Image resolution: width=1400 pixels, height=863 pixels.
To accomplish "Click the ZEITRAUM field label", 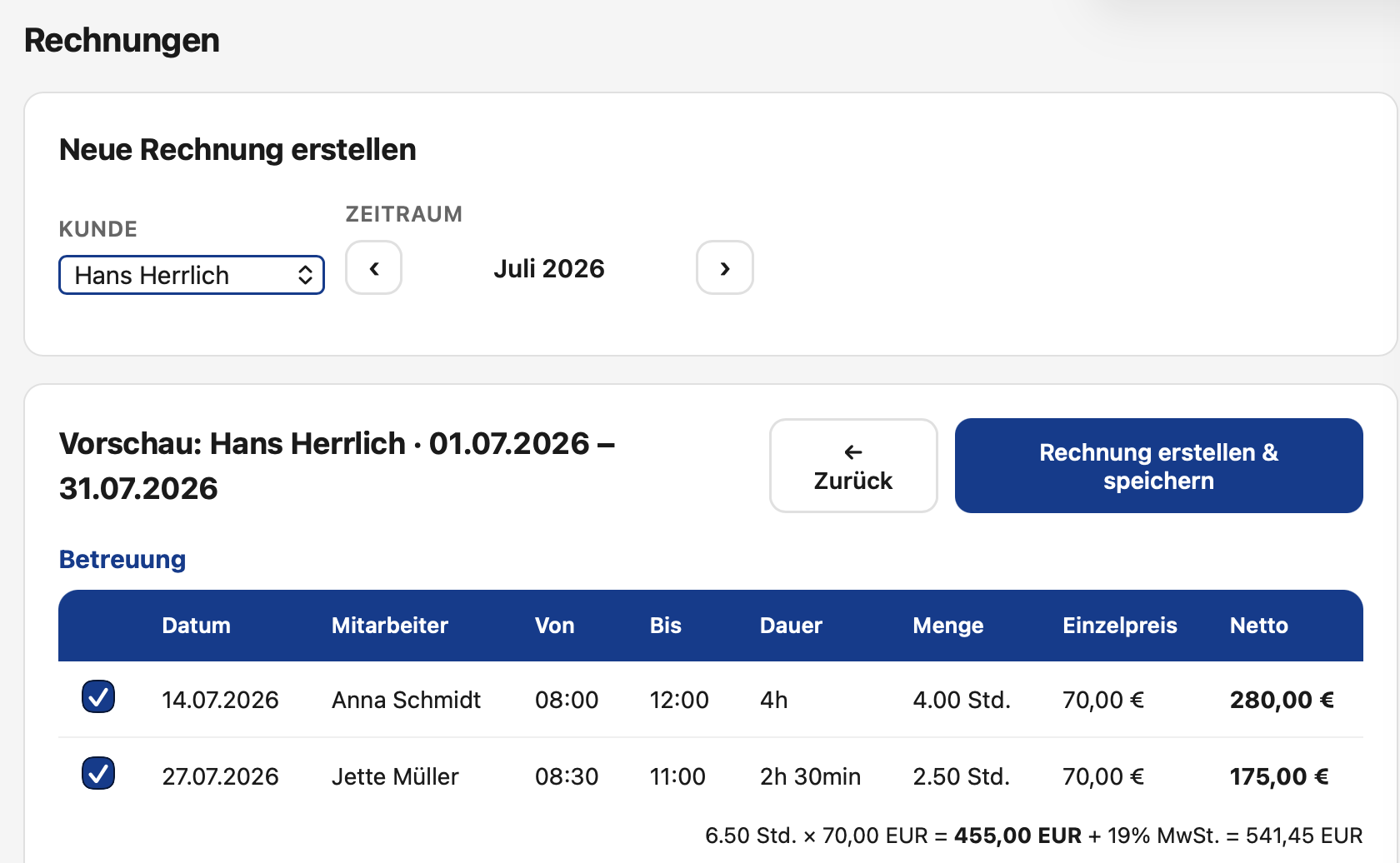I will (x=404, y=214).
